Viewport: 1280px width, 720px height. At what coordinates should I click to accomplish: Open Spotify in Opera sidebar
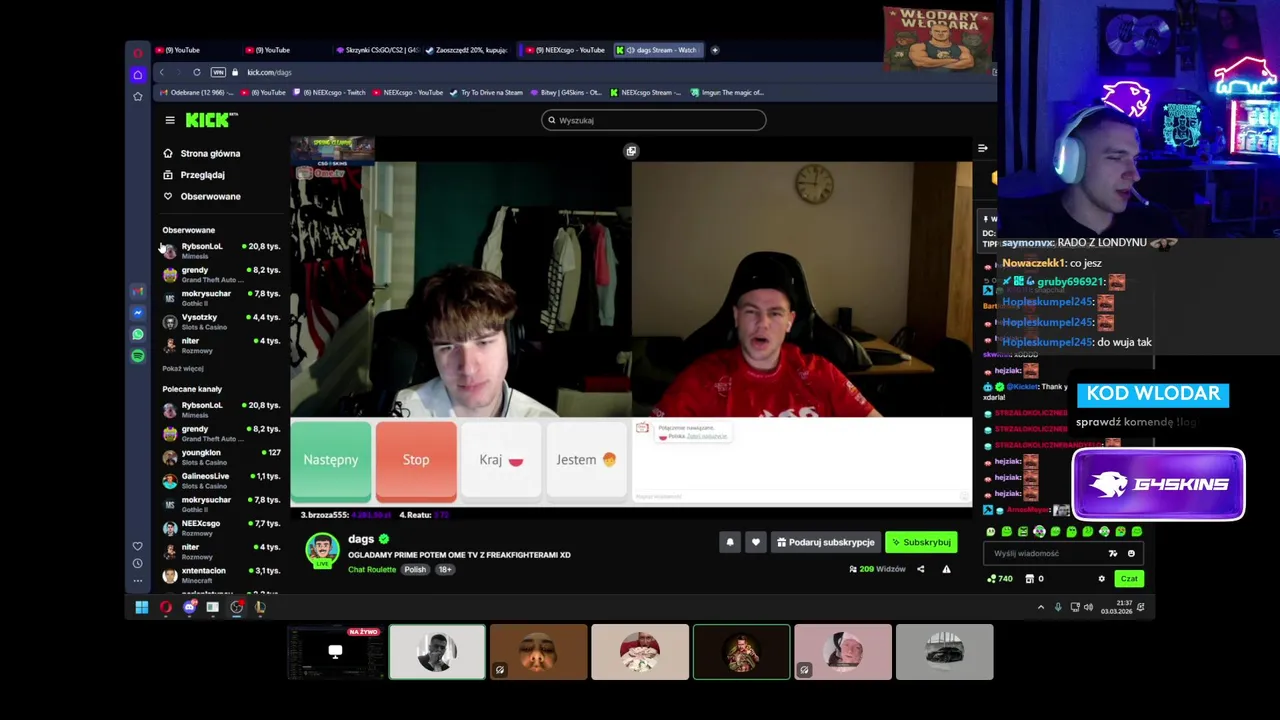coord(138,356)
